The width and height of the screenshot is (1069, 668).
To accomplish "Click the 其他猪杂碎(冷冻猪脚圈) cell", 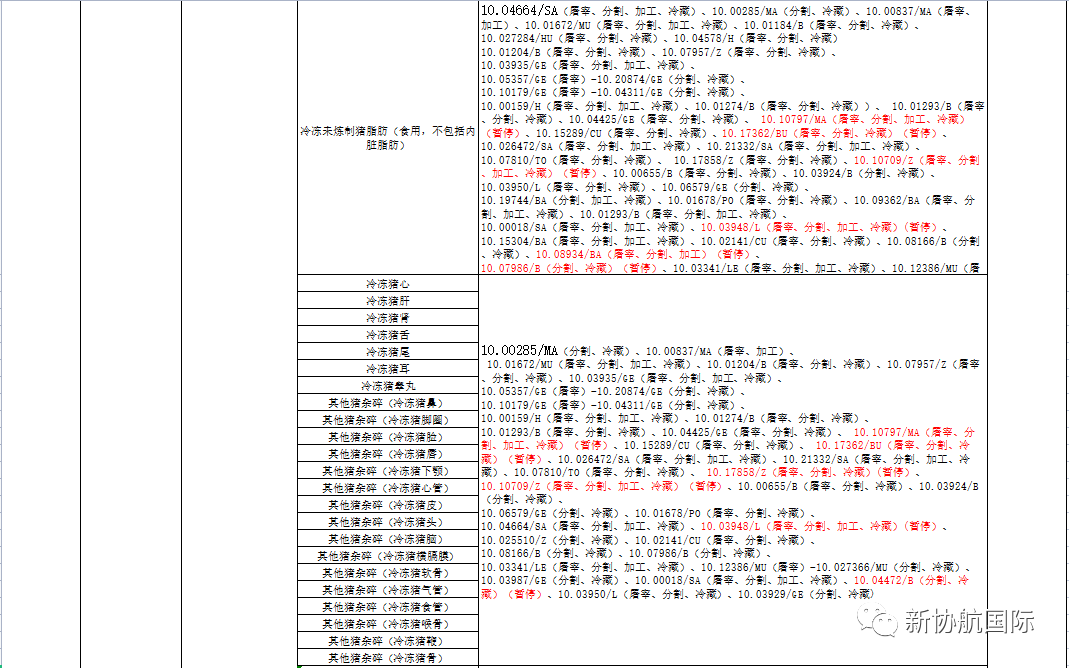I will point(387,420).
